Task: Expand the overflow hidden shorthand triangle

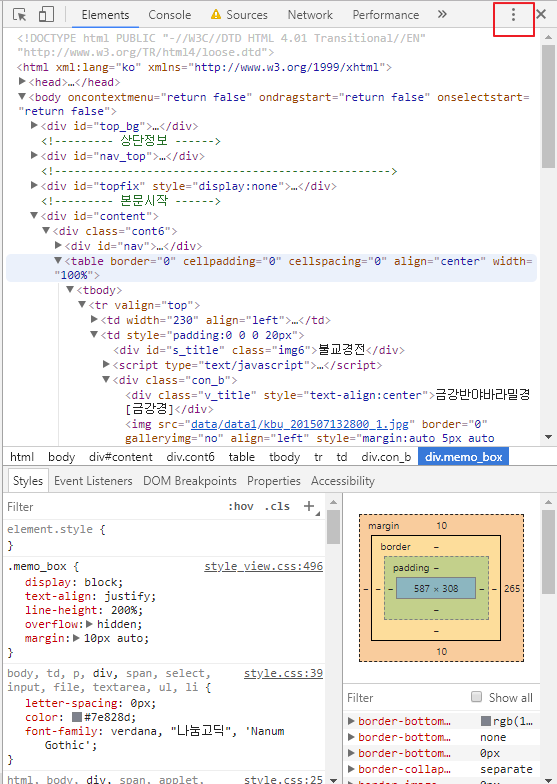Action: point(89,624)
